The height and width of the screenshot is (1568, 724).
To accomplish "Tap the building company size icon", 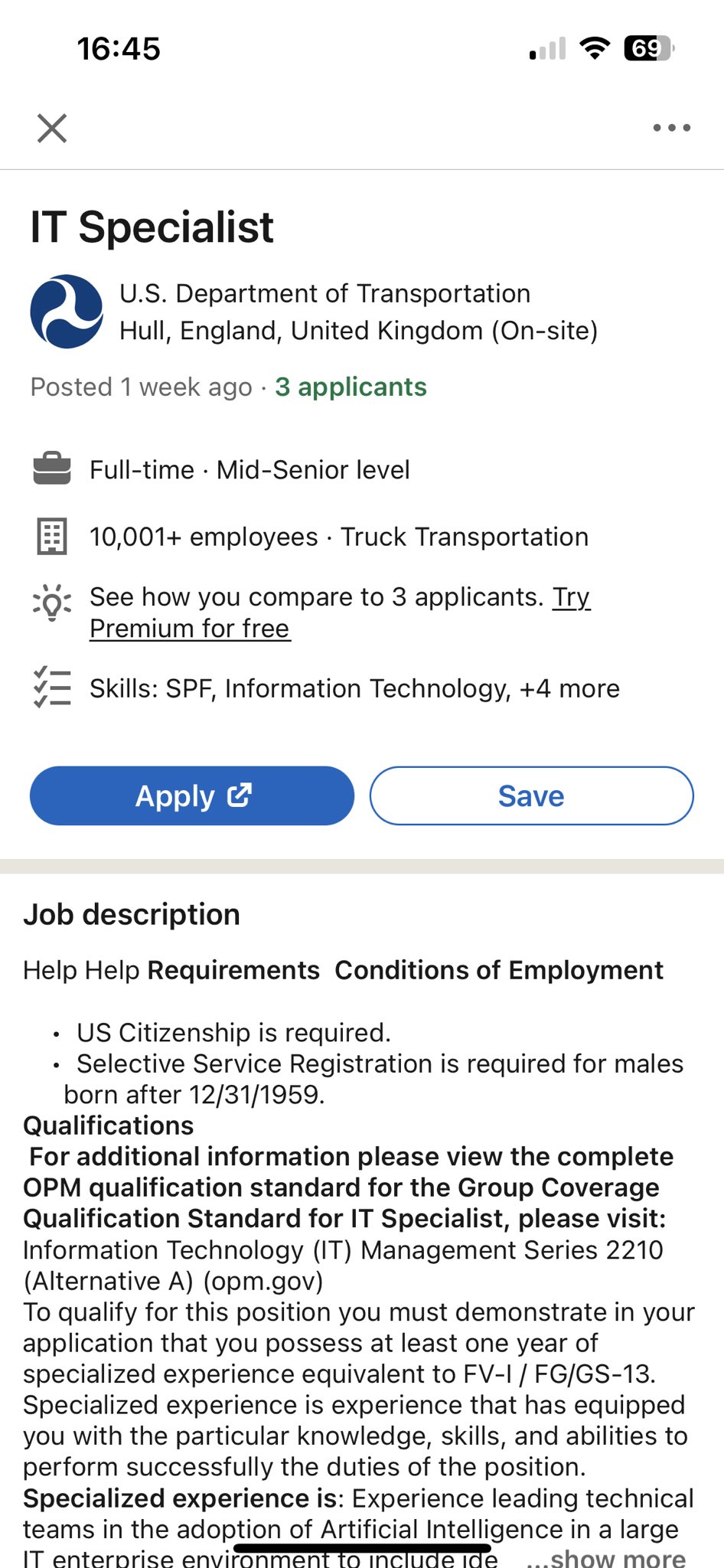I will pos(52,536).
